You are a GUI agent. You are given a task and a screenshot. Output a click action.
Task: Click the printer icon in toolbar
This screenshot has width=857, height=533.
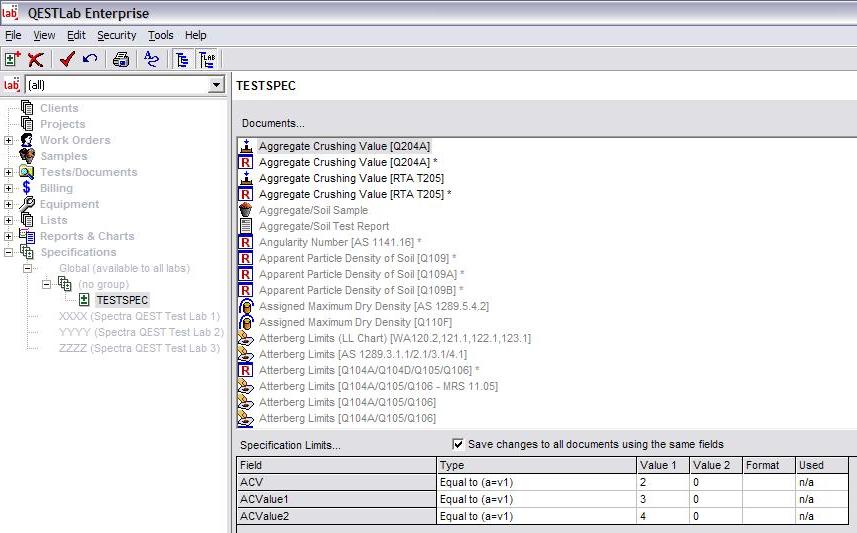coord(121,59)
